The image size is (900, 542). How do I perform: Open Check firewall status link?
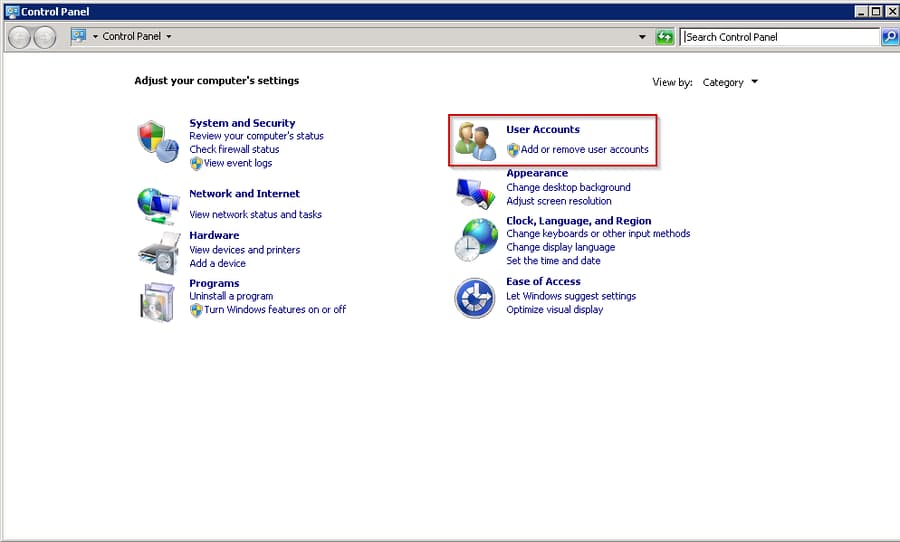pyautogui.click(x=234, y=149)
